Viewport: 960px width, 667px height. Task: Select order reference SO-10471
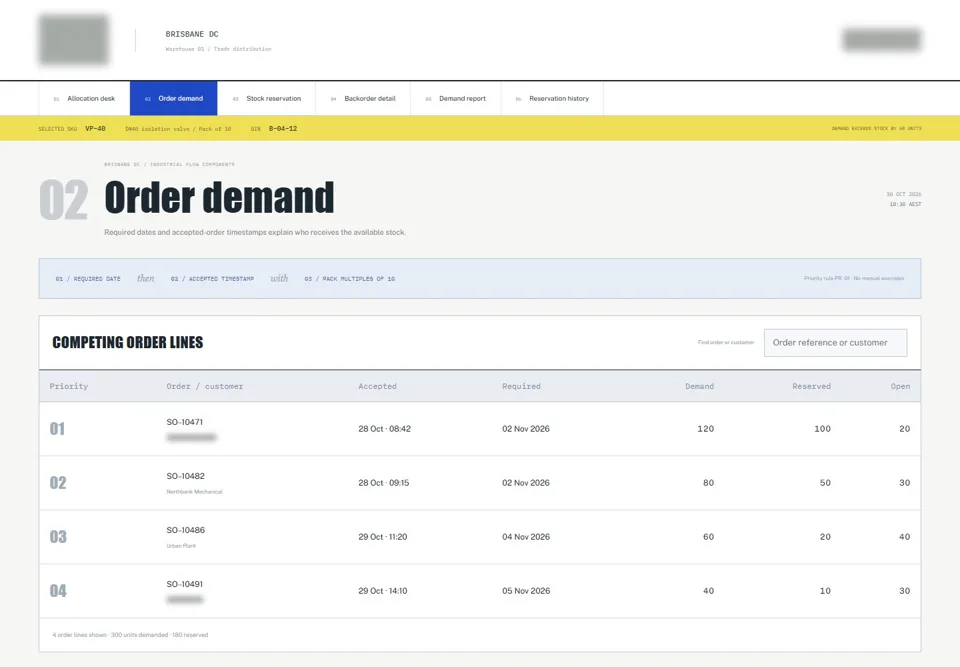[184, 422]
